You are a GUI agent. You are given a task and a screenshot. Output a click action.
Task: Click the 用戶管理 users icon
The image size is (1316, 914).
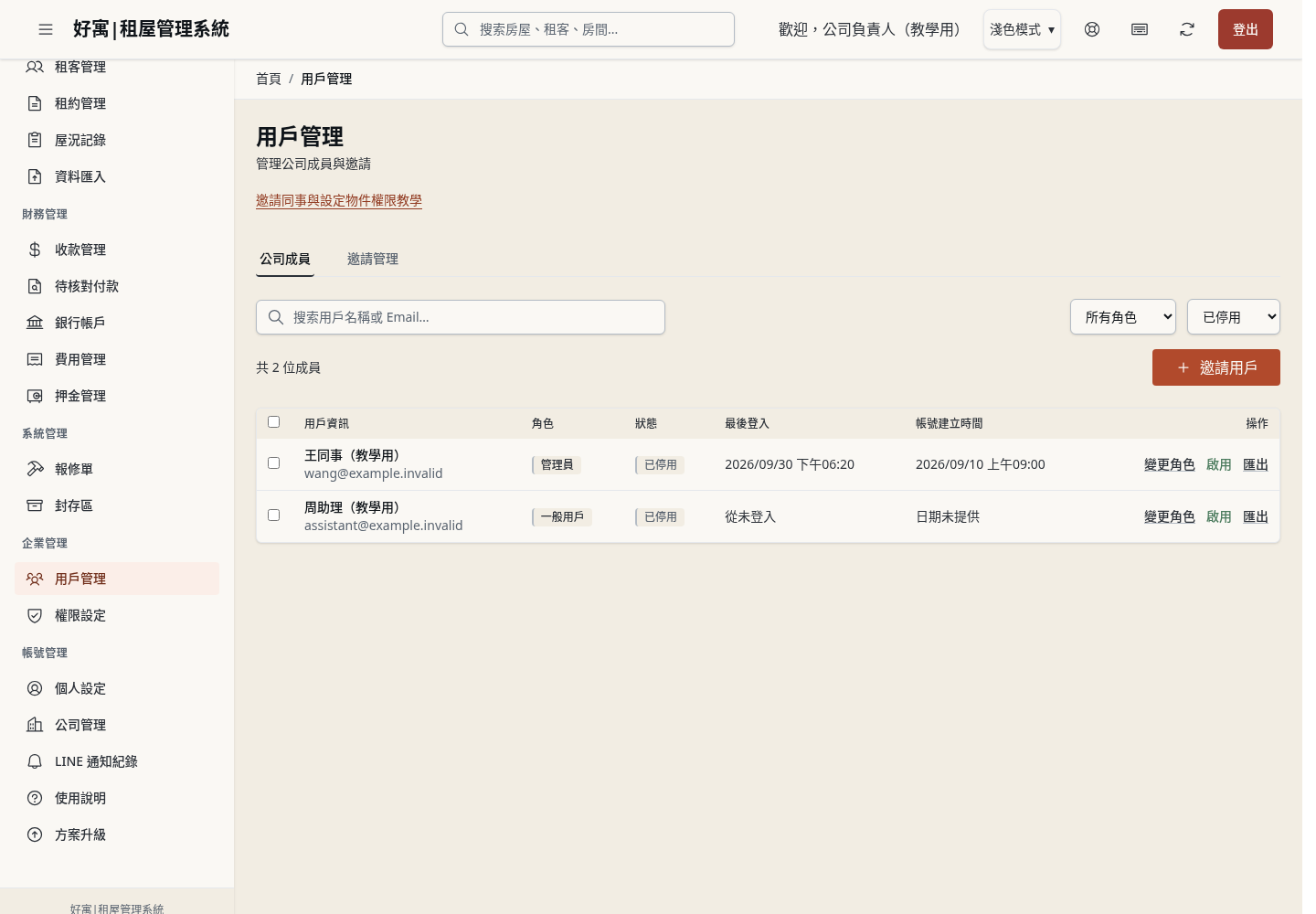(x=35, y=579)
